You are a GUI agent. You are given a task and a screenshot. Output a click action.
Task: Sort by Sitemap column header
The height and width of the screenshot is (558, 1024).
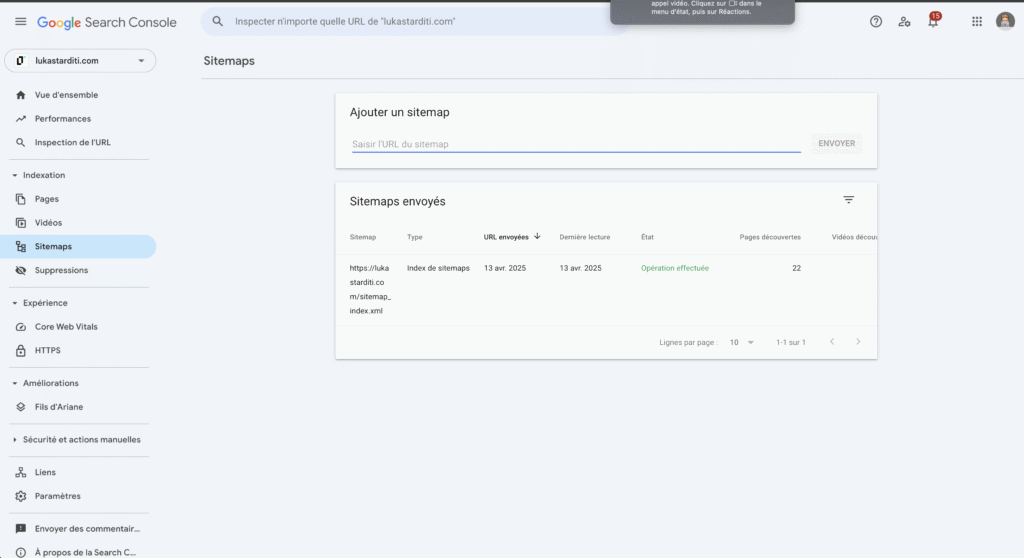point(362,237)
